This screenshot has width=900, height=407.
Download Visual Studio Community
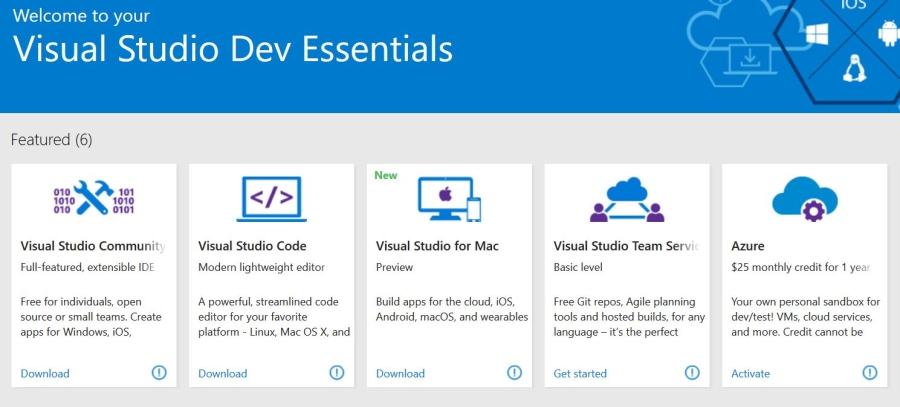tap(45, 373)
